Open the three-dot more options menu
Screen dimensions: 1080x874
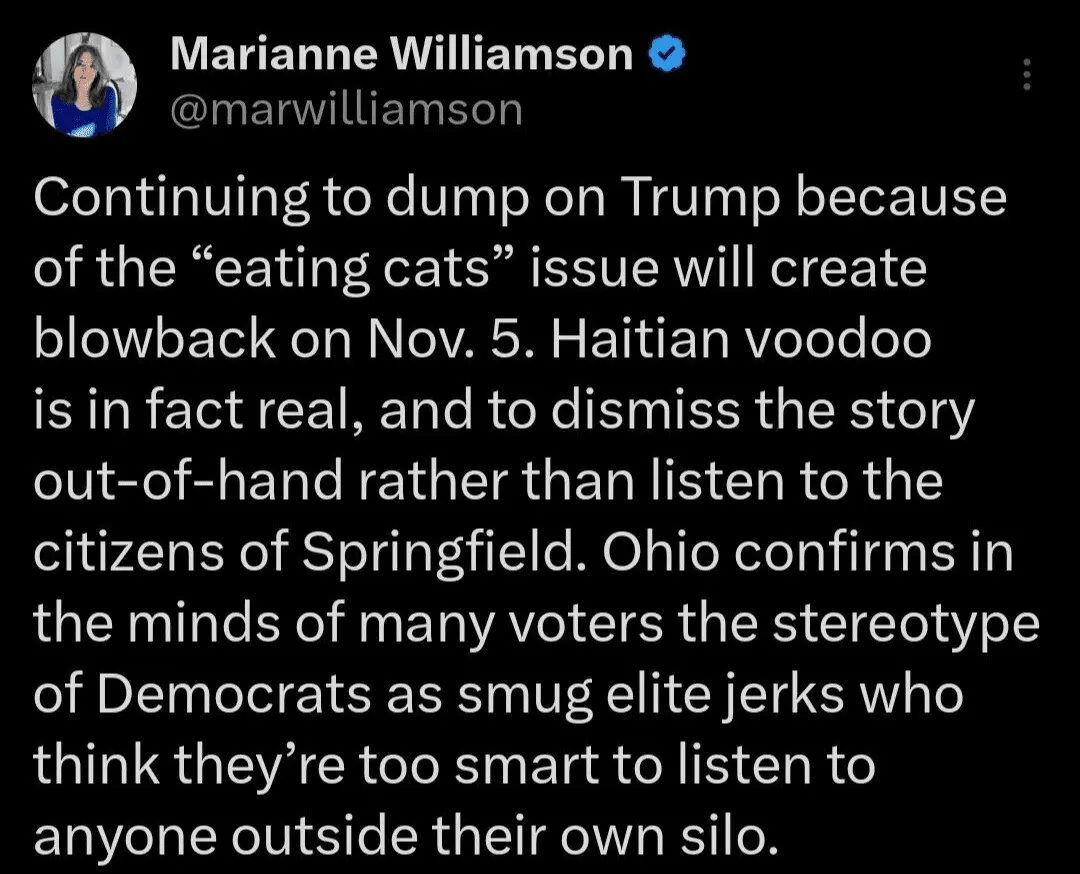point(1026,73)
